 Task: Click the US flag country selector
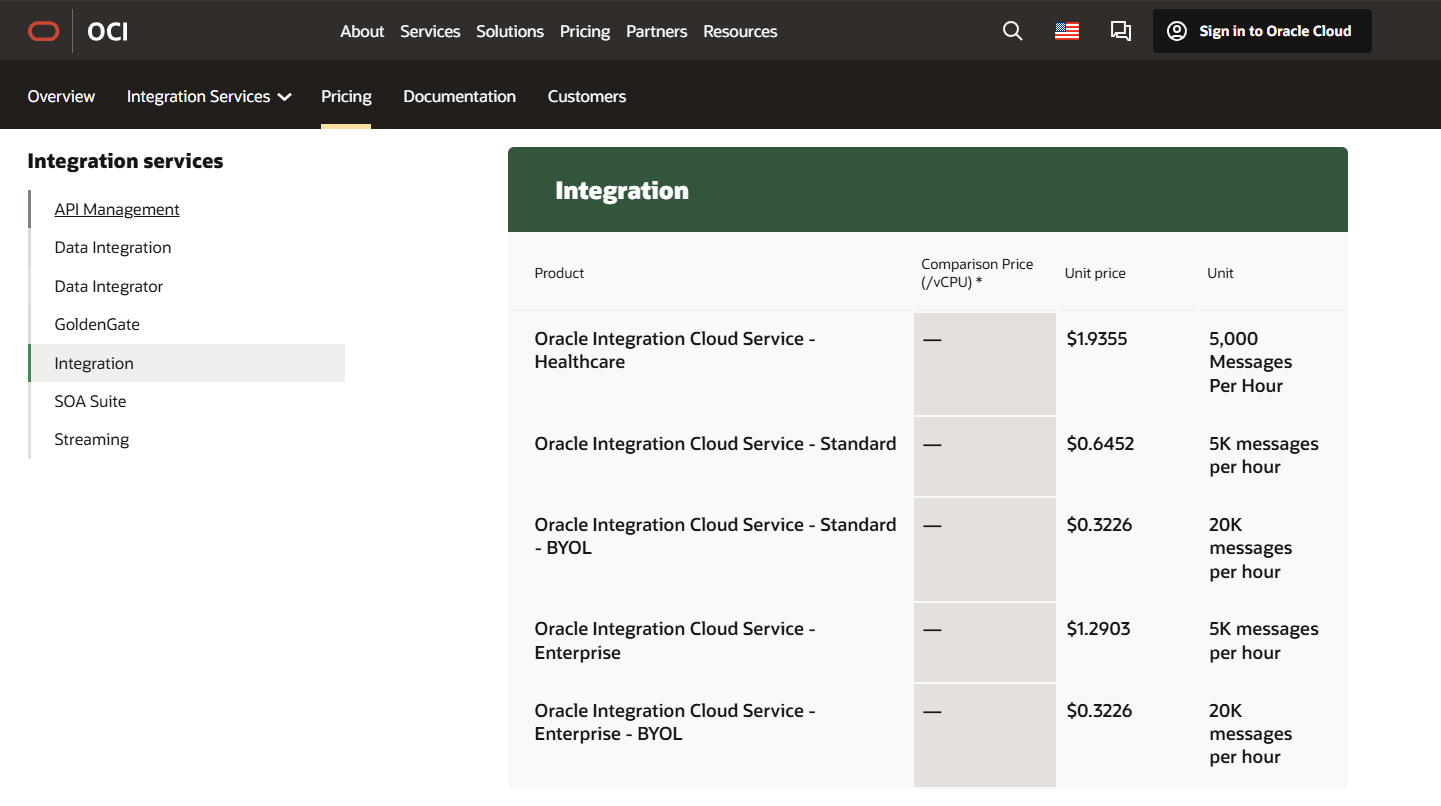[1066, 31]
